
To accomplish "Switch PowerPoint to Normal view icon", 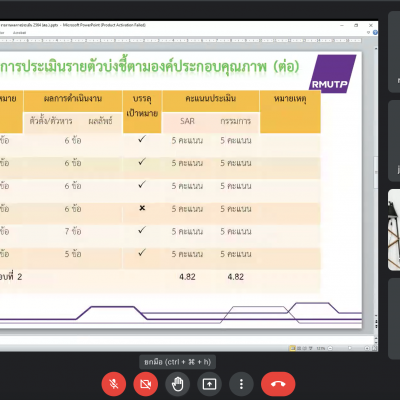I will click(x=292, y=348).
